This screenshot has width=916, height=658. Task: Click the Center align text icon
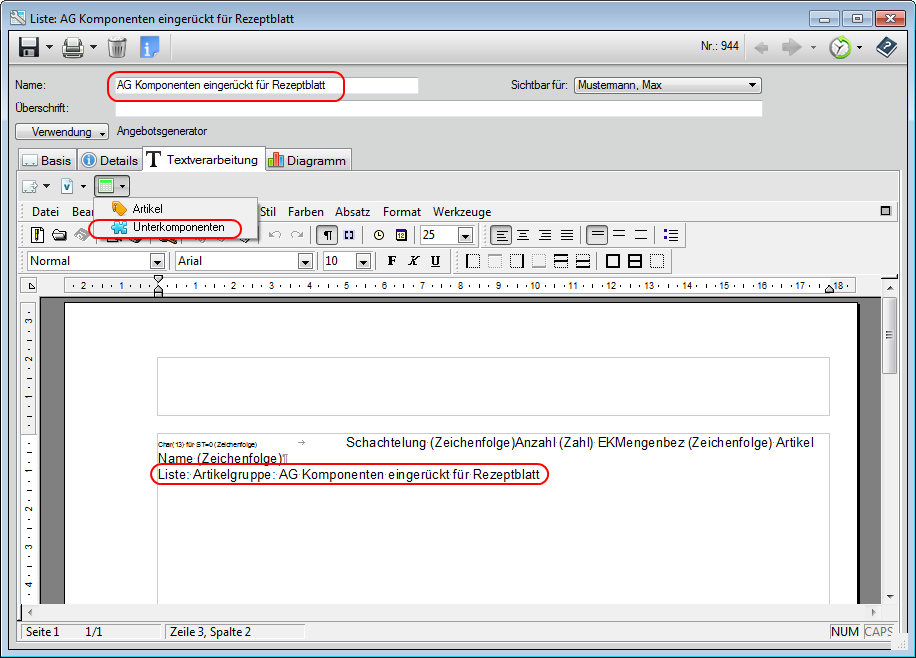523,235
